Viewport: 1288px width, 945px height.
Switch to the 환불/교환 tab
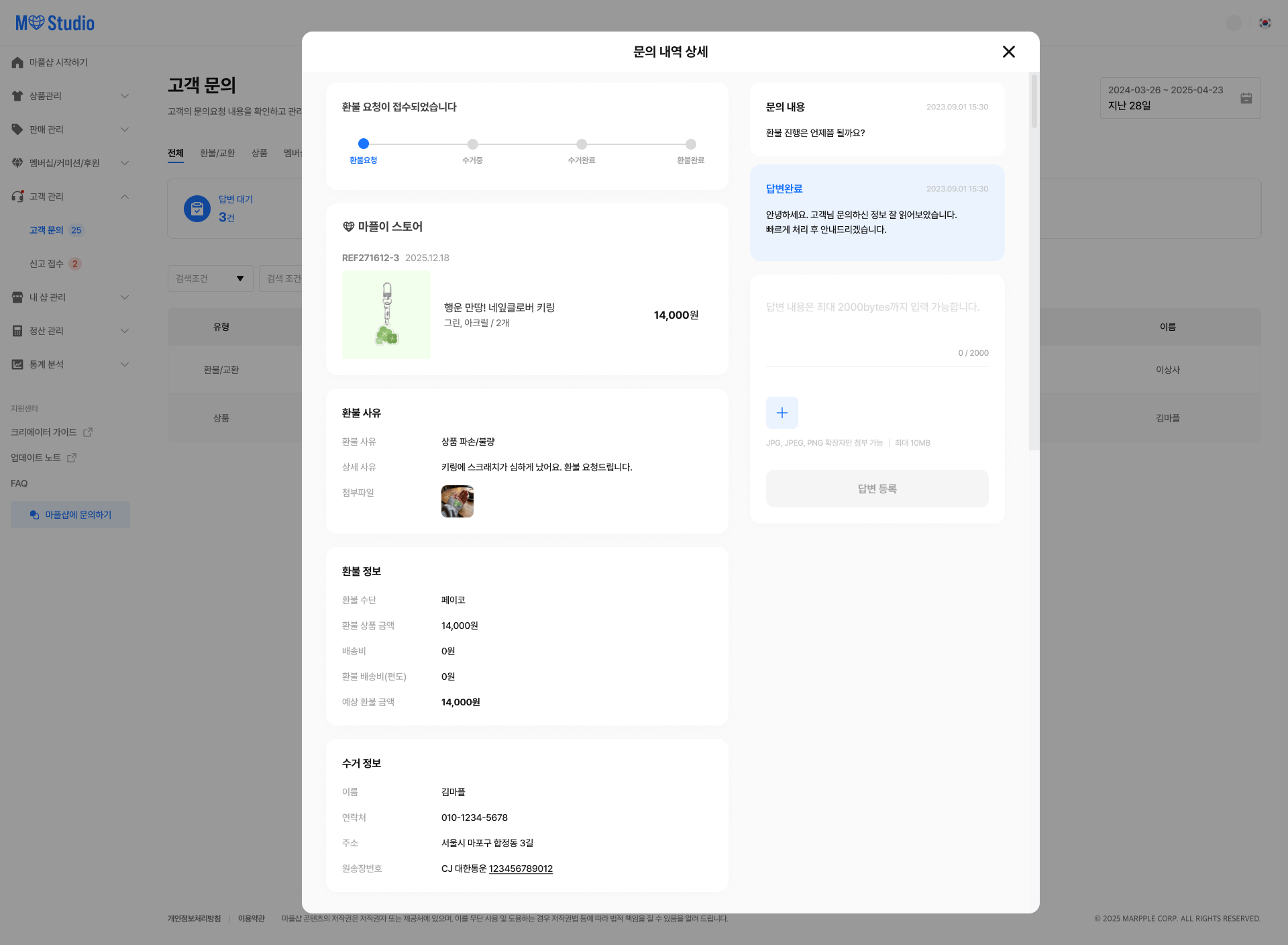point(217,153)
